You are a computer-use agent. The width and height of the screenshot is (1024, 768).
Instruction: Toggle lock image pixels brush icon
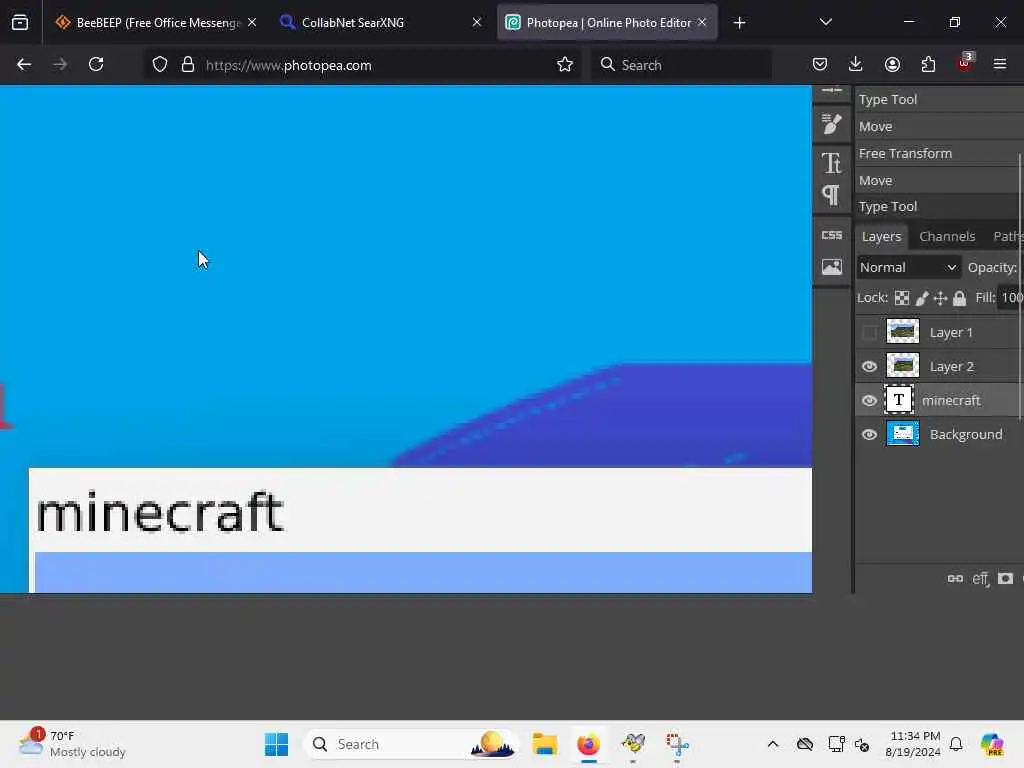point(921,298)
